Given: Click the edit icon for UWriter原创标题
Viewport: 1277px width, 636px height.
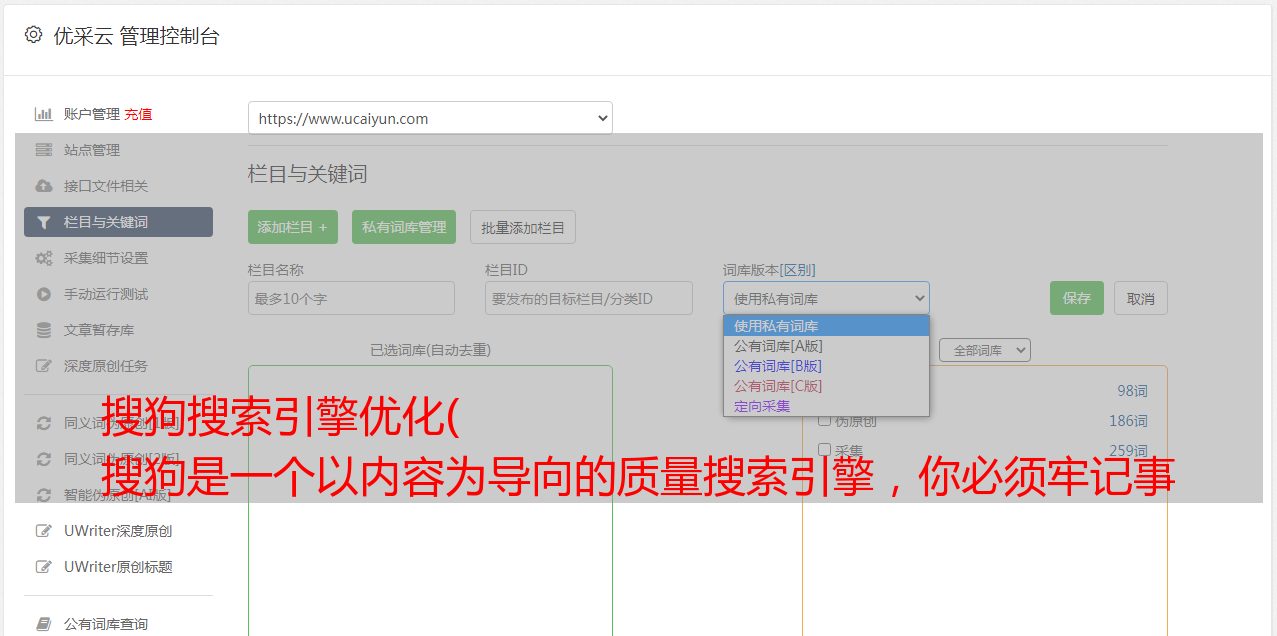Looking at the screenshot, I should (x=43, y=567).
